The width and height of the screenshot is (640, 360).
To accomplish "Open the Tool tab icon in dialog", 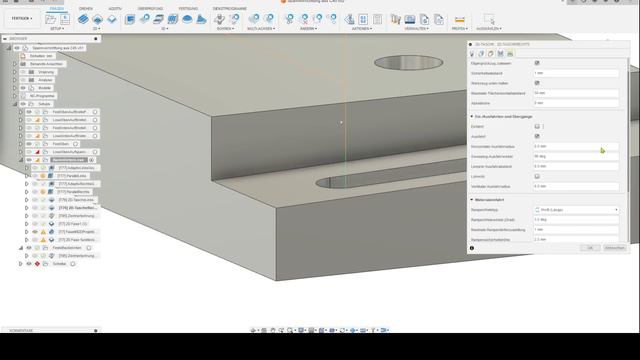I will pos(472,54).
